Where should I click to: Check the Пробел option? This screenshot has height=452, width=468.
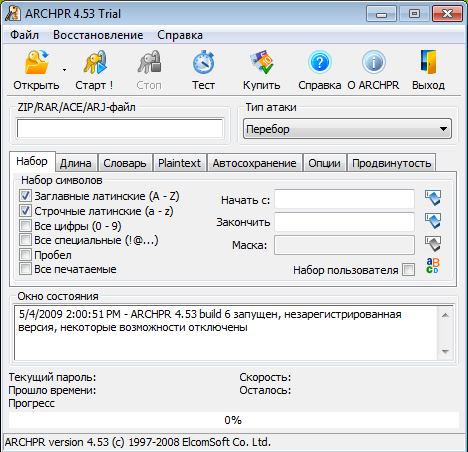click(x=25, y=255)
